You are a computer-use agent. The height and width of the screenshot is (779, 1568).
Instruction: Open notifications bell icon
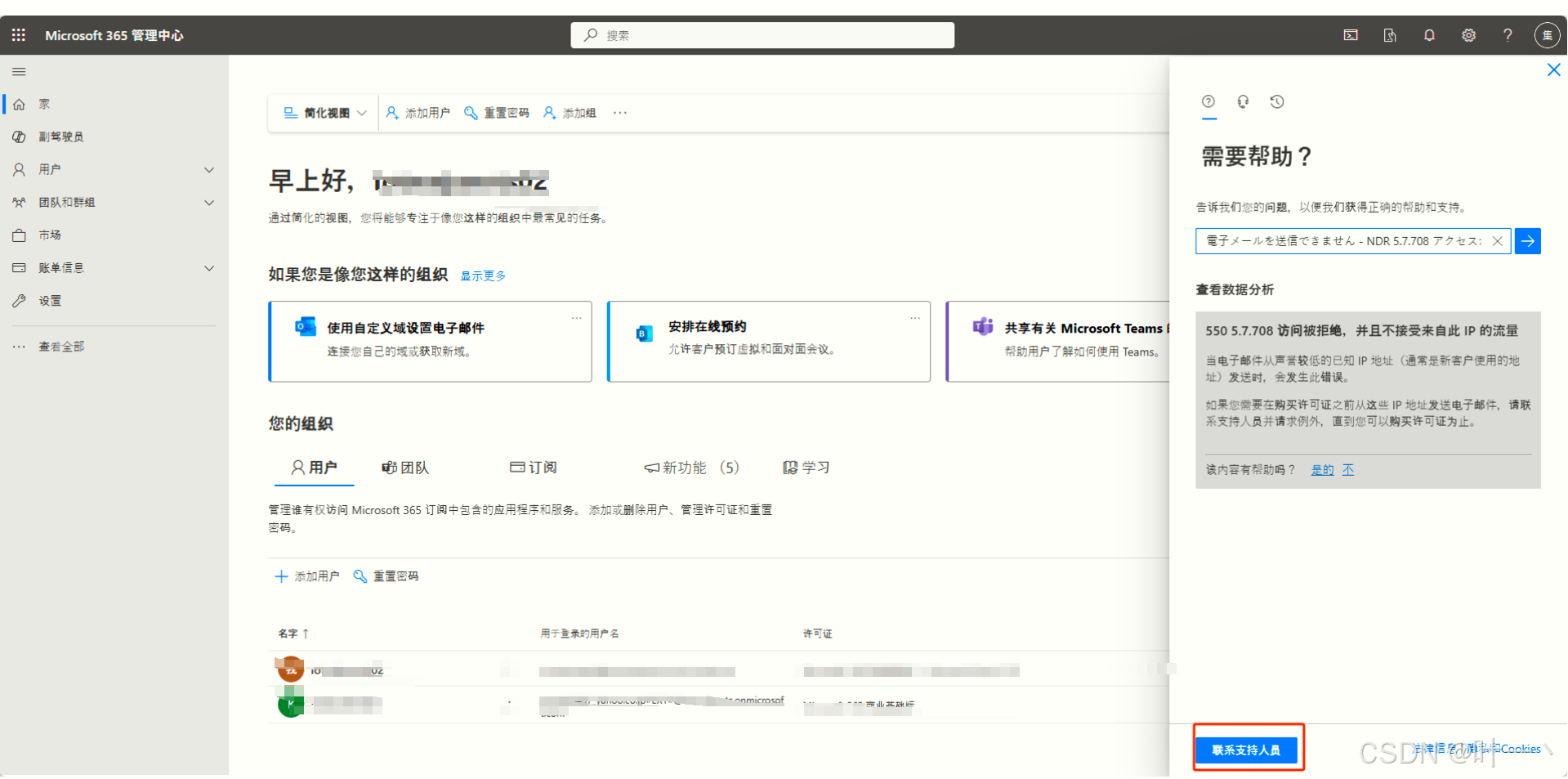coord(1429,35)
